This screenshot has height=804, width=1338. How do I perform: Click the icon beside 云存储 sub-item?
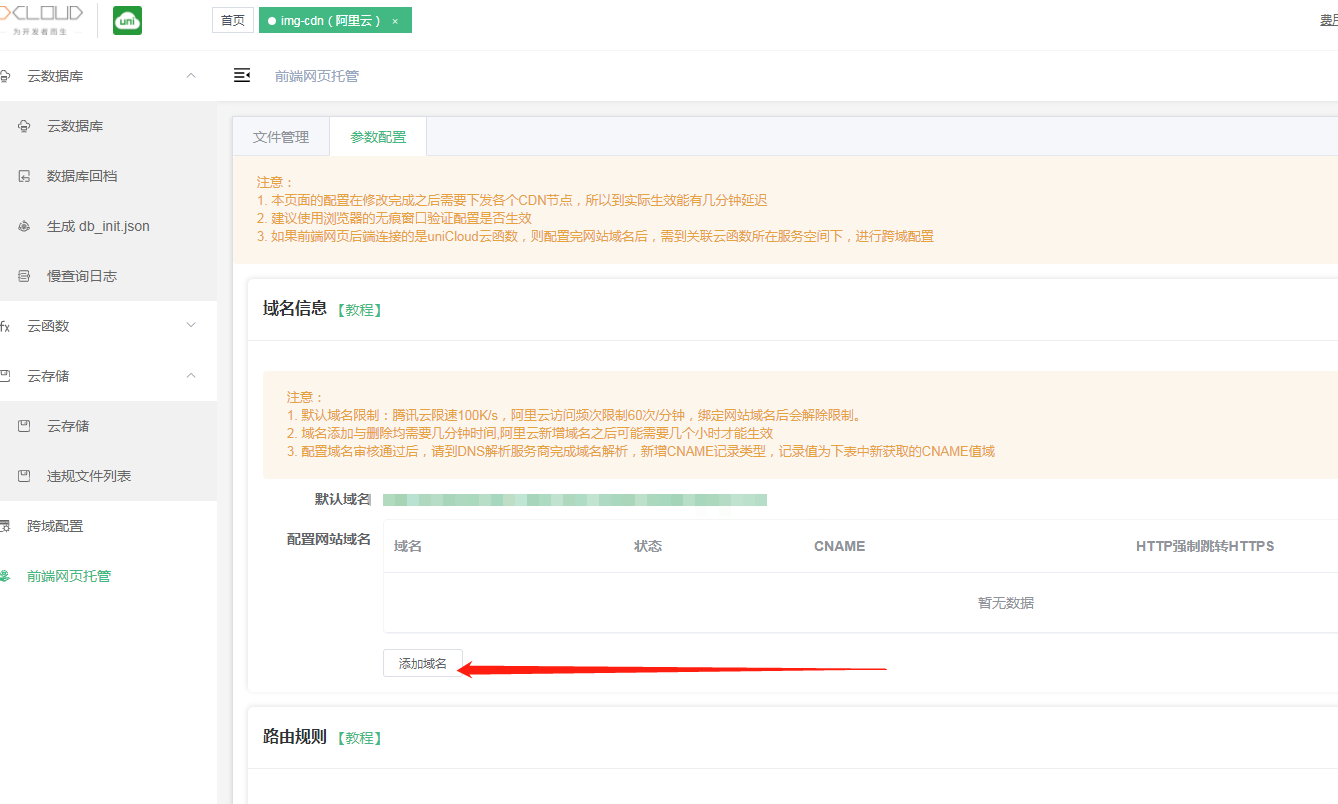(x=24, y=426)
